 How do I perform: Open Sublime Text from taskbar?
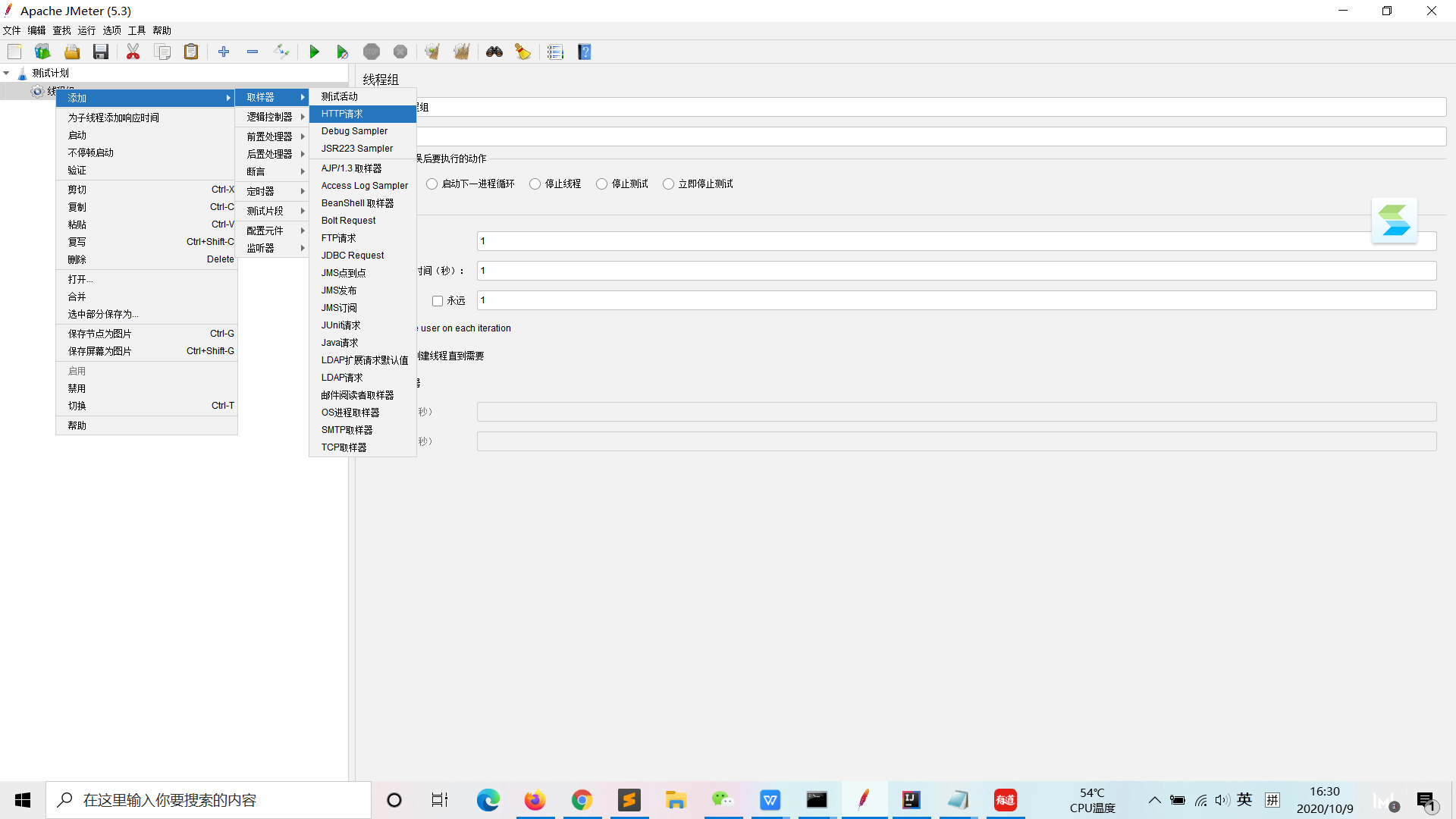pos(629,800)
